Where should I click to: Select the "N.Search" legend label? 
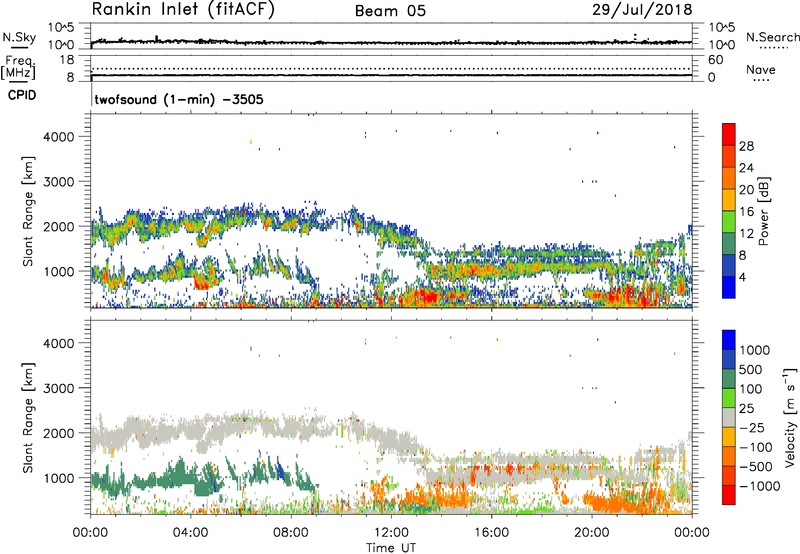click(772, 37)
